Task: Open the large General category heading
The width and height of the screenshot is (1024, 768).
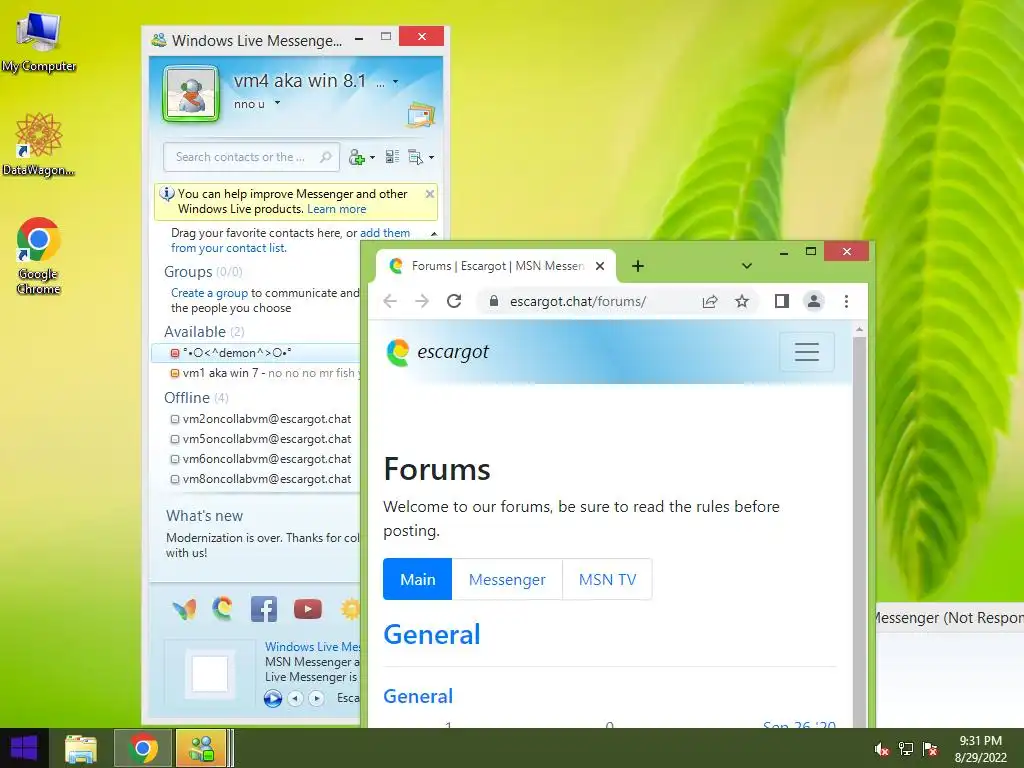Action: (432, 635)
